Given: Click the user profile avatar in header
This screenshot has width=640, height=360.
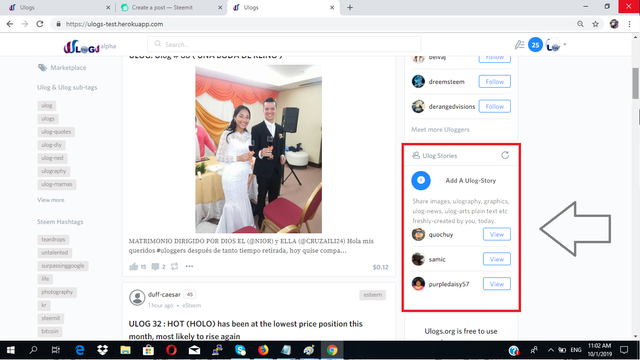Looking at the screenshot, I should (553, 45).
